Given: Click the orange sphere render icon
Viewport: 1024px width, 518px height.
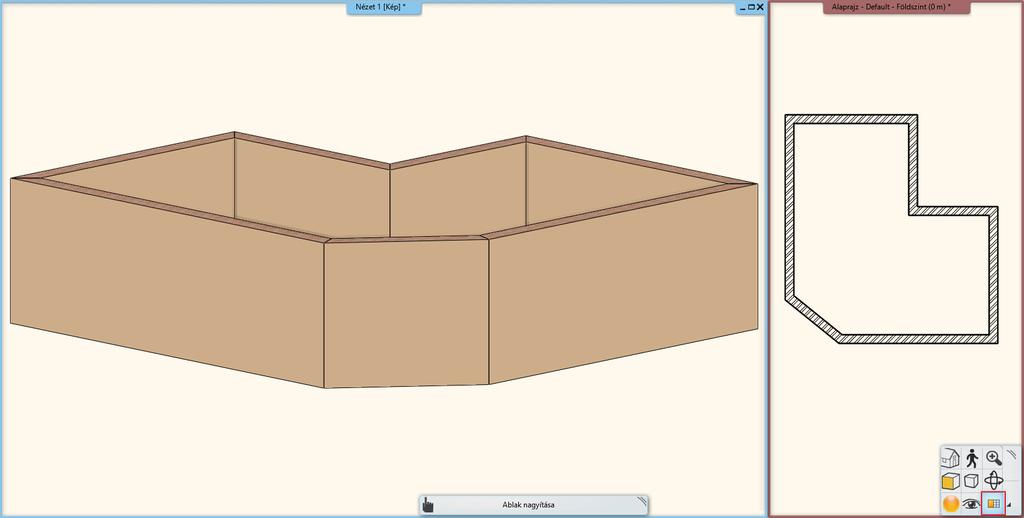Looking at the screenshot, I should [x=950, y=504].
